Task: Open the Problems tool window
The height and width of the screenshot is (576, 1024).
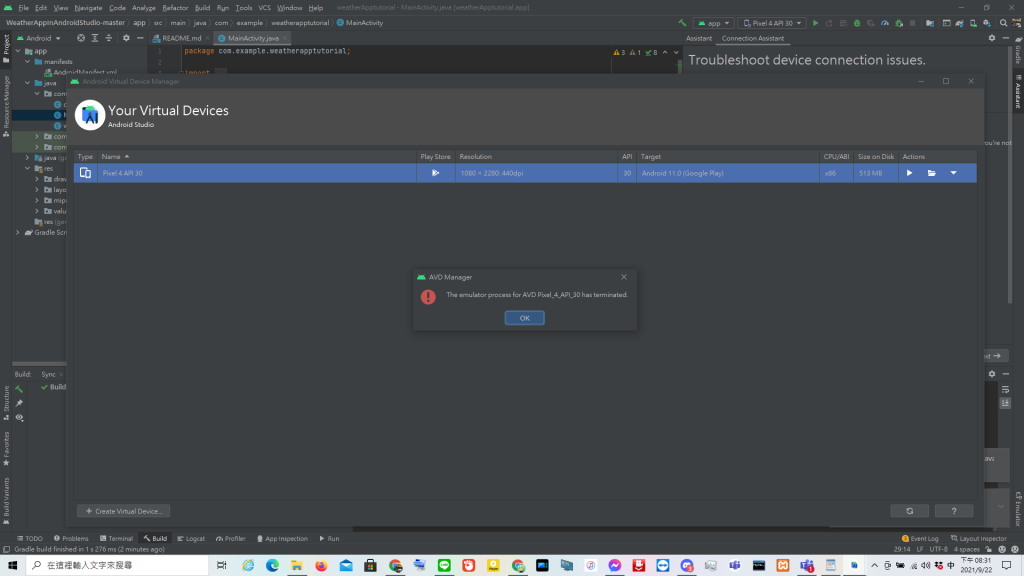Action: [71, 539]
